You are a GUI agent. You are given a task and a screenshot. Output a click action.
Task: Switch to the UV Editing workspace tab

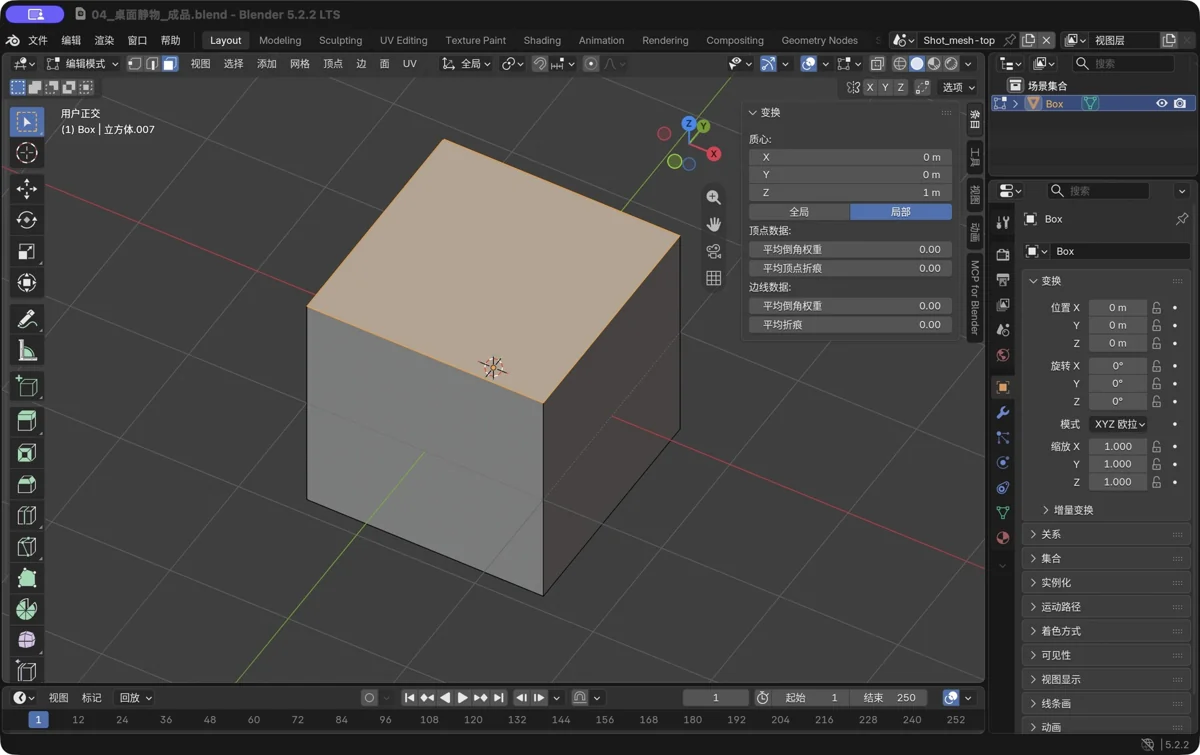(x=403, y=41)
